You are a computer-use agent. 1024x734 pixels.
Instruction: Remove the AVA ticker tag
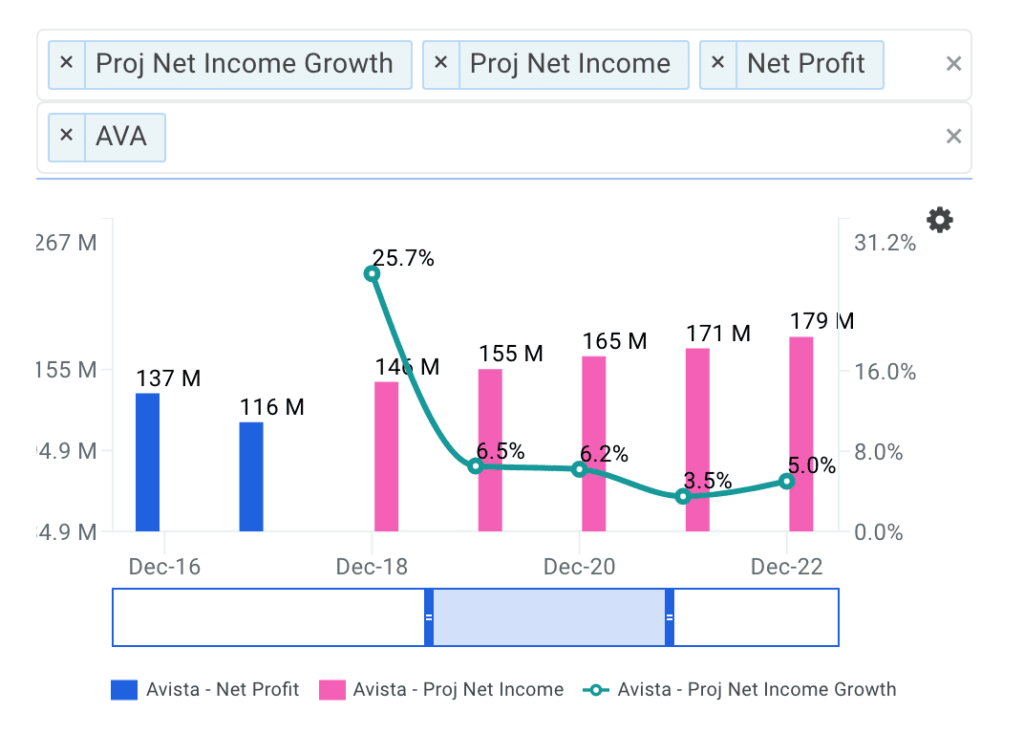pyautogui.click(x=66, y=136)
